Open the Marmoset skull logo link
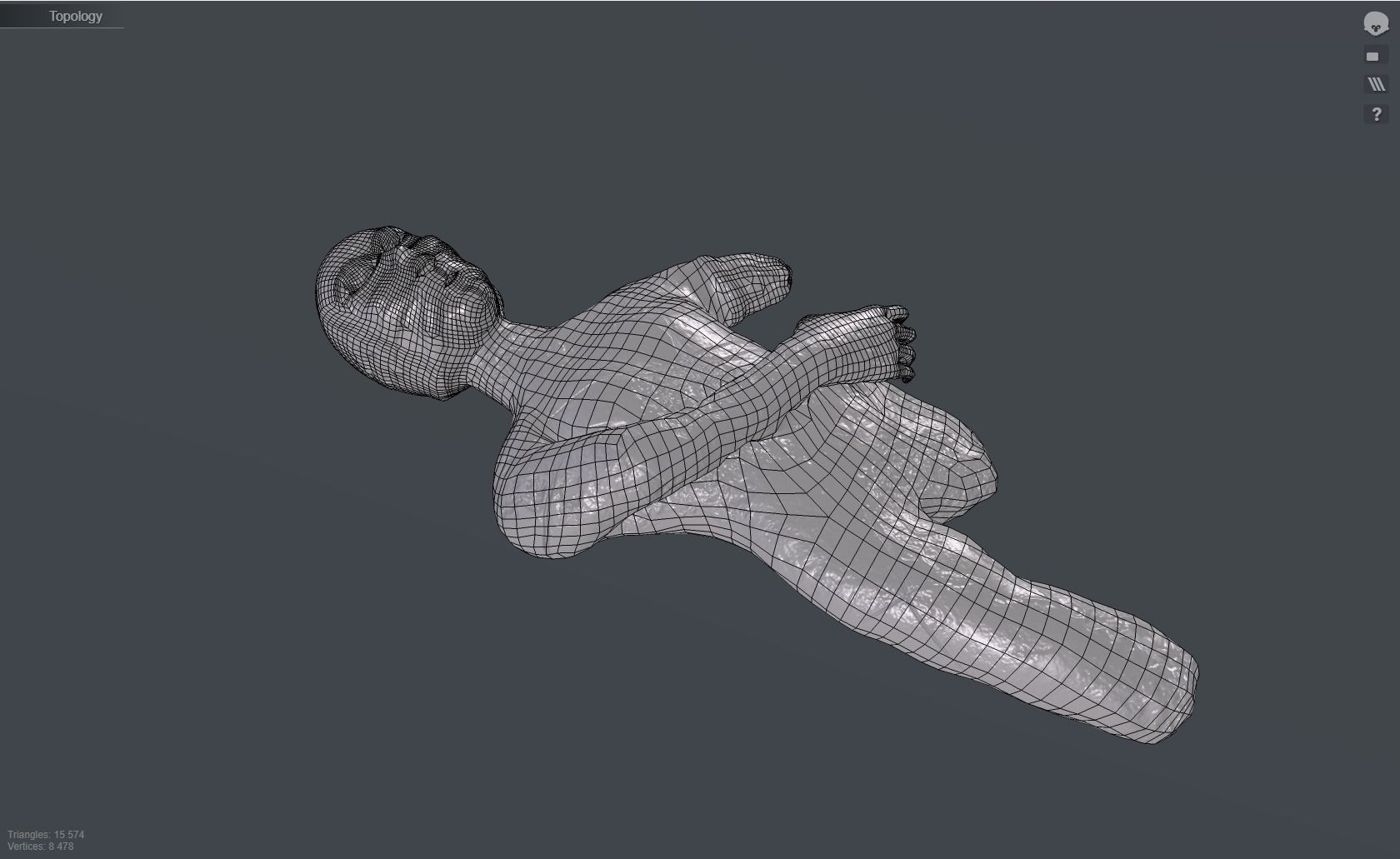The width and height of the screenshot is (1400, 859). [1375, 24]
